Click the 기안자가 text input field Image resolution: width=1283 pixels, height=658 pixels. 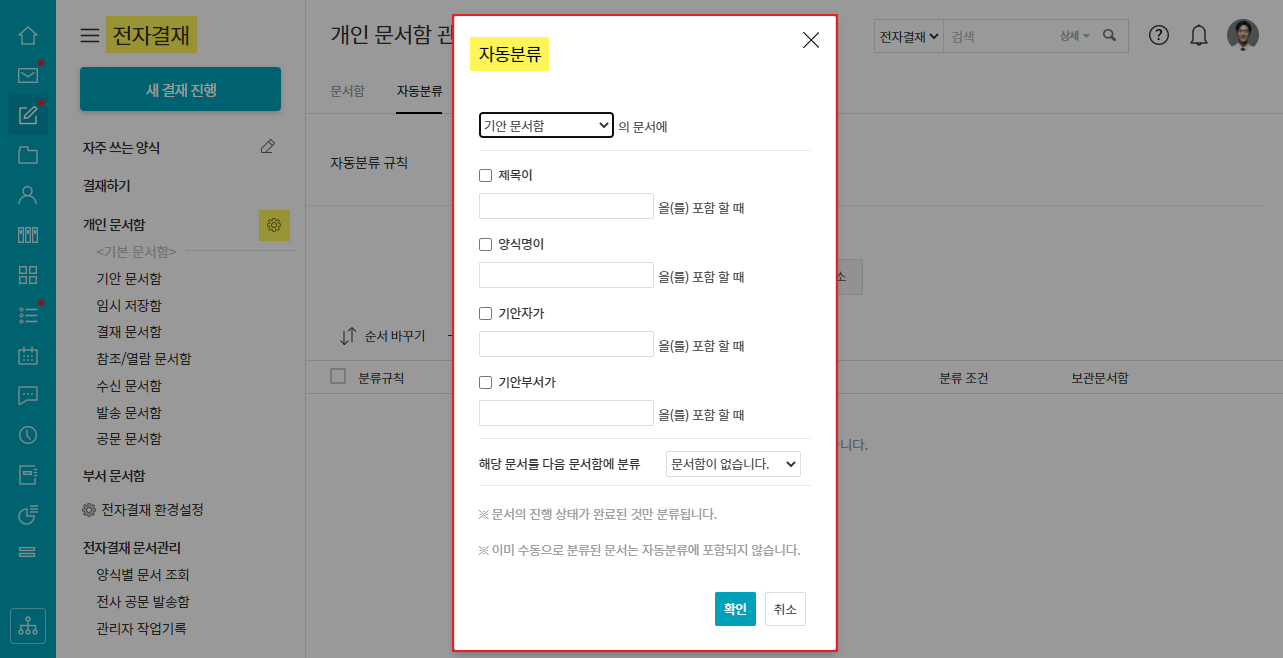tap(566, 344)
